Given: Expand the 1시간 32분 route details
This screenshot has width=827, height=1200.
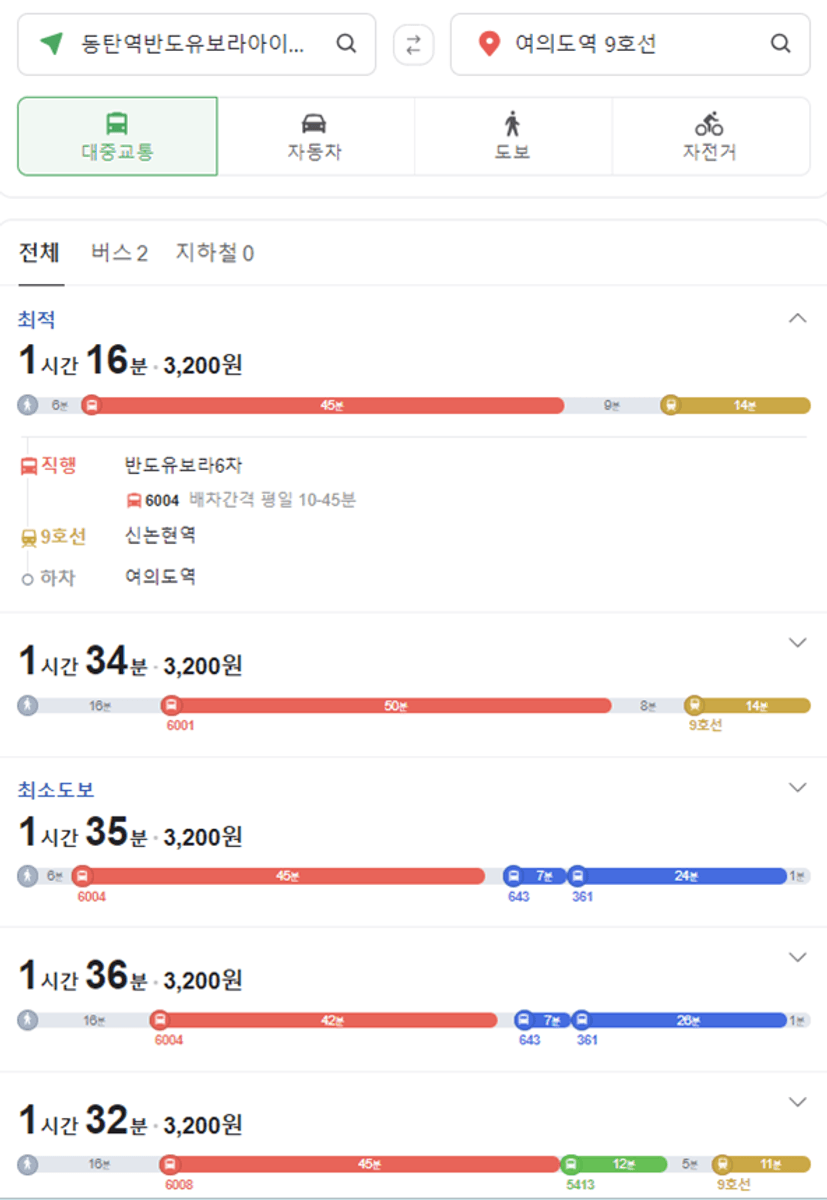Looking at the screenshot, I should (x=797, y=1102).
